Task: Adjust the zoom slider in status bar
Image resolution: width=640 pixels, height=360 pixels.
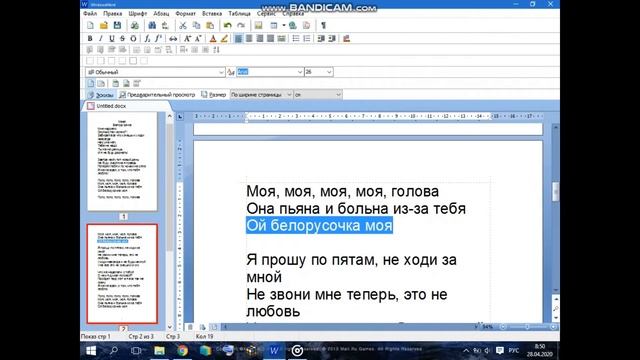Action: click(x=527, y=327)
